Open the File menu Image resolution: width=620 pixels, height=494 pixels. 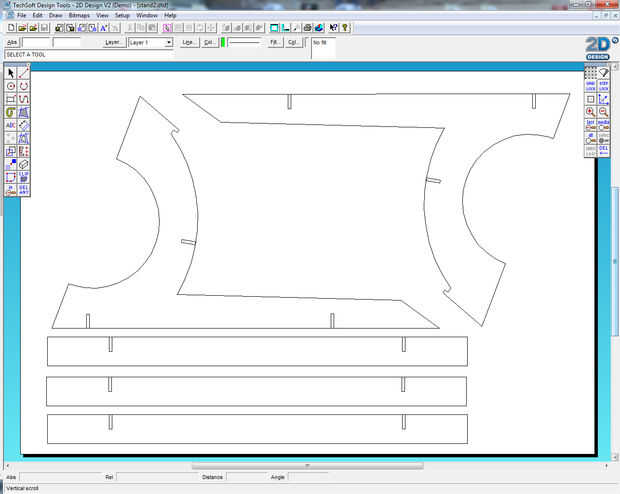(x=21, y=15)
